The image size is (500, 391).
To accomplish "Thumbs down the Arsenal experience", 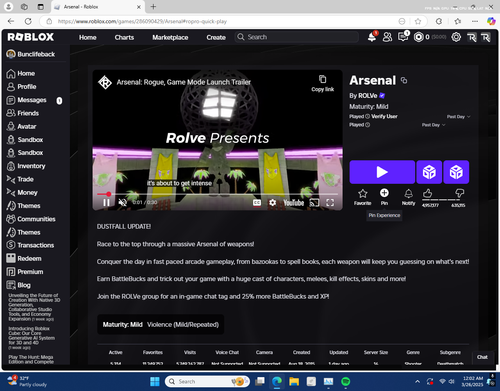I will coord(459,193).
